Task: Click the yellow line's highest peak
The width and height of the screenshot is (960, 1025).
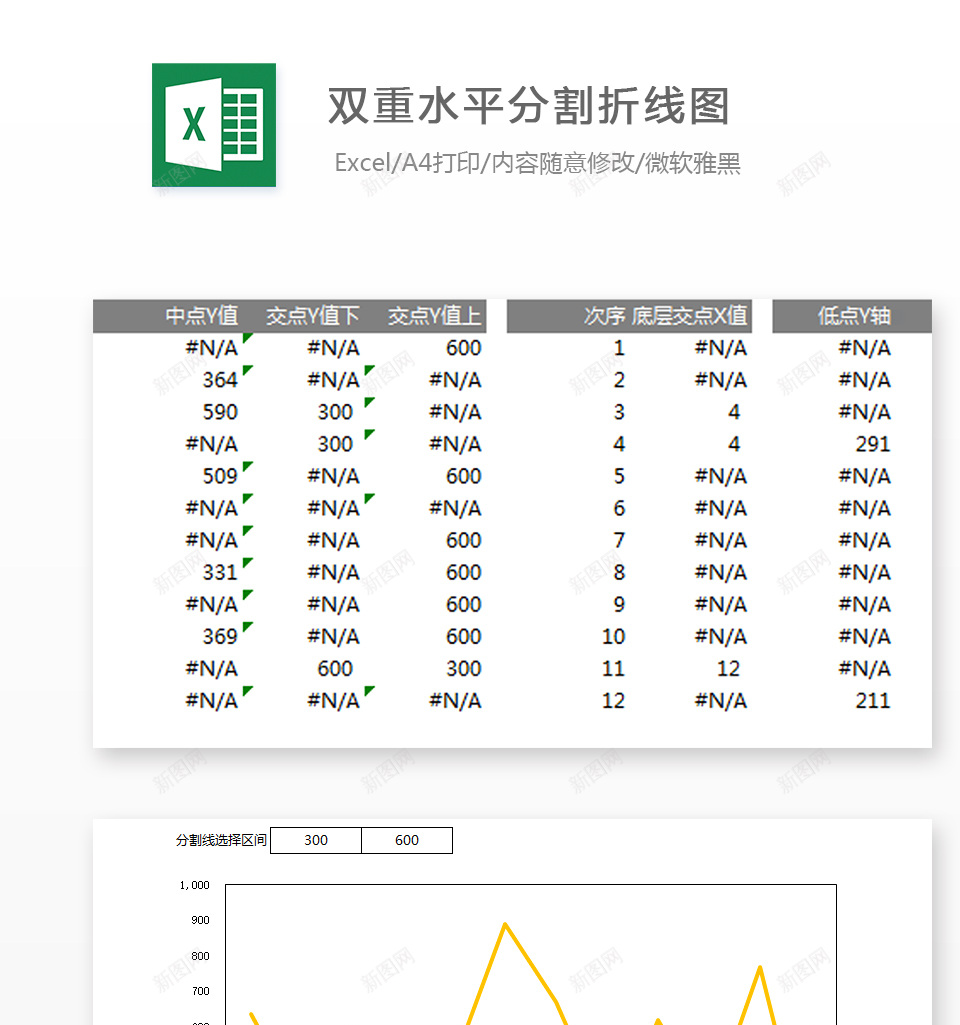Action: pyautogui.click(x=505, y=924)
